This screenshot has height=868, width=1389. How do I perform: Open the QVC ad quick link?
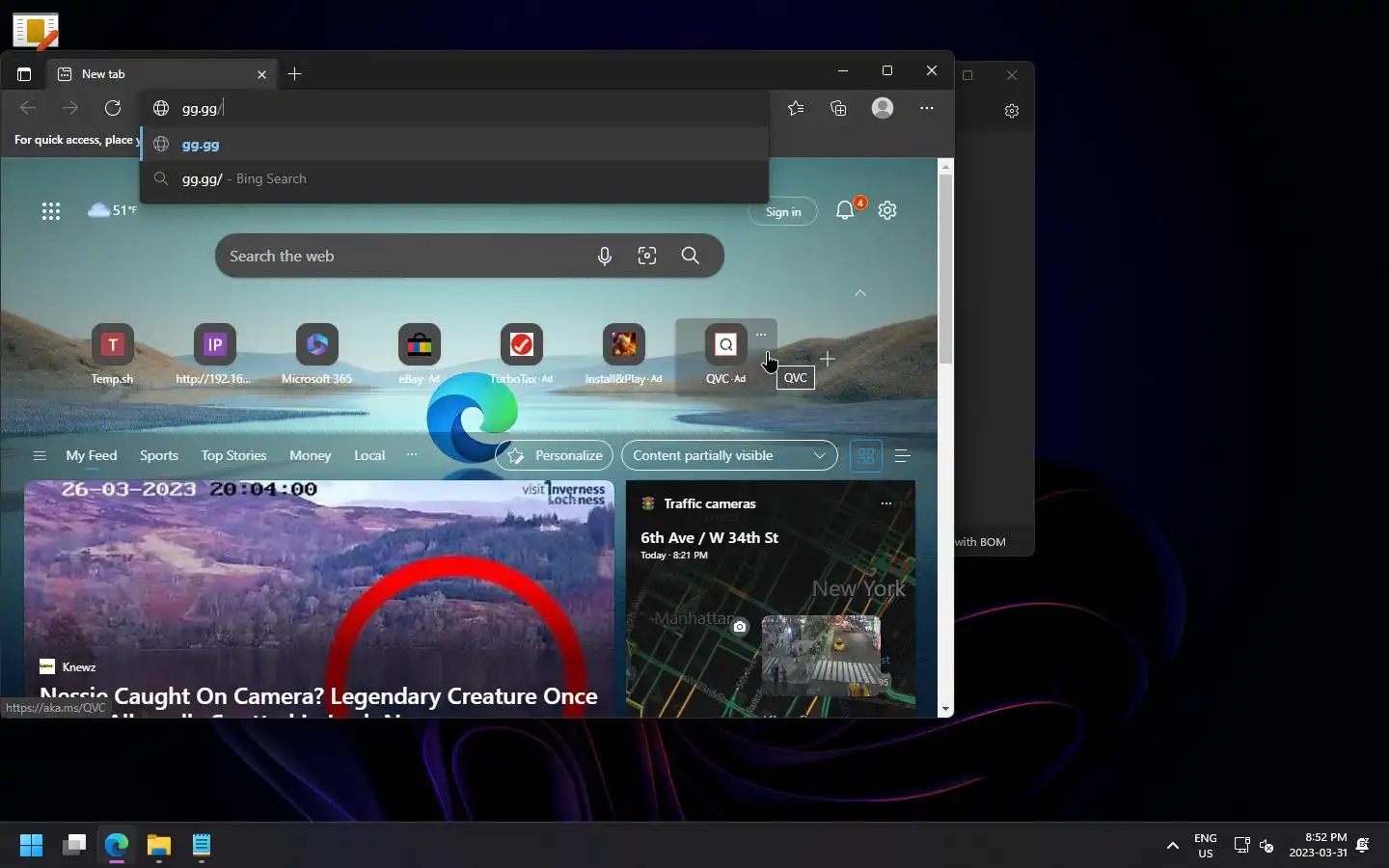click(725, 357)
